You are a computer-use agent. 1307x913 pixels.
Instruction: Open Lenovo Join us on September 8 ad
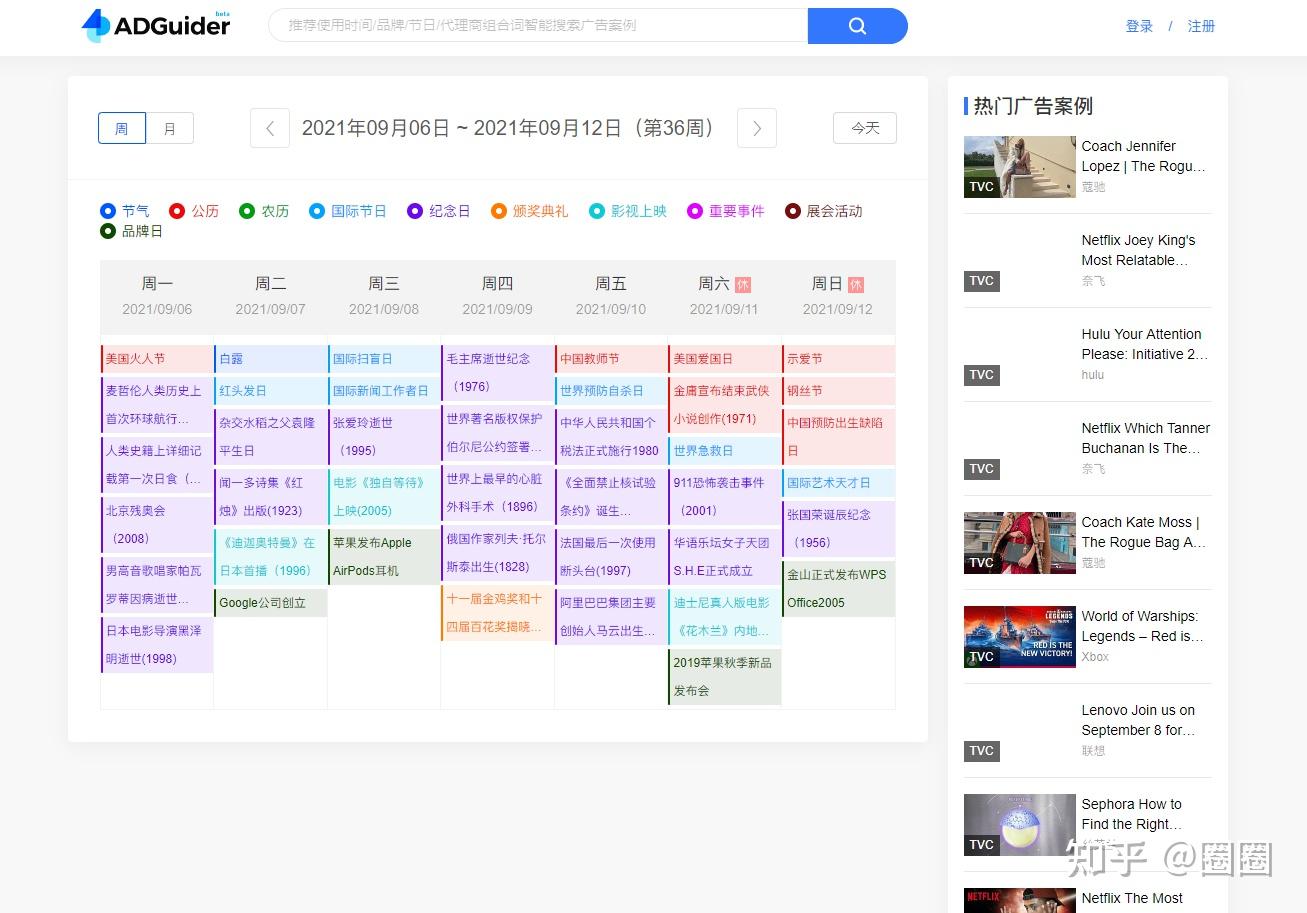point(1138,720)
